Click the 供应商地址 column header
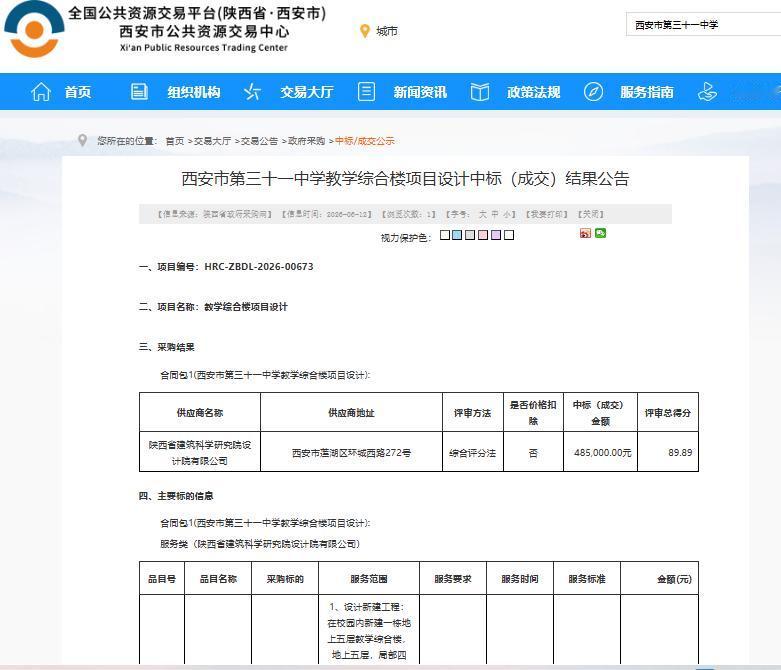 click(x=351, y=412)
